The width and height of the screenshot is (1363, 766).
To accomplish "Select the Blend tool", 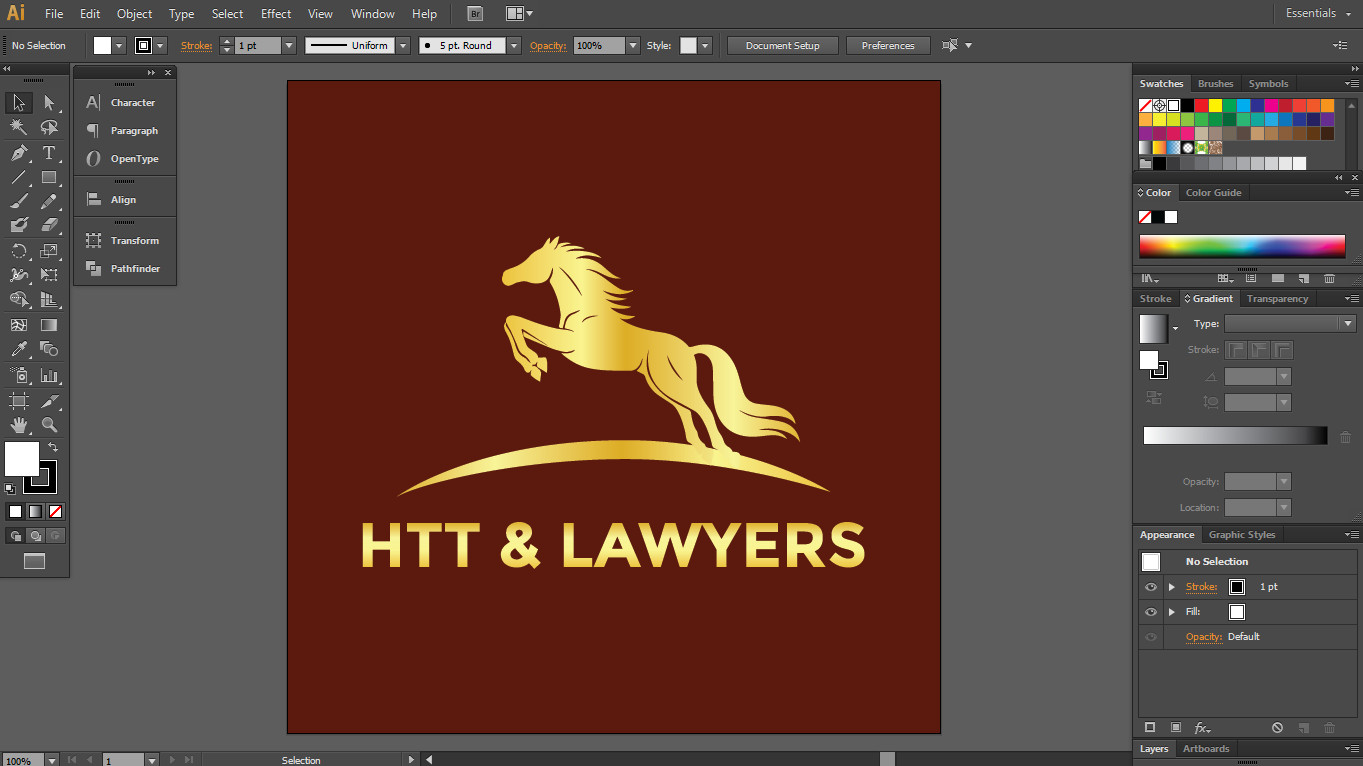I will 49,350.
